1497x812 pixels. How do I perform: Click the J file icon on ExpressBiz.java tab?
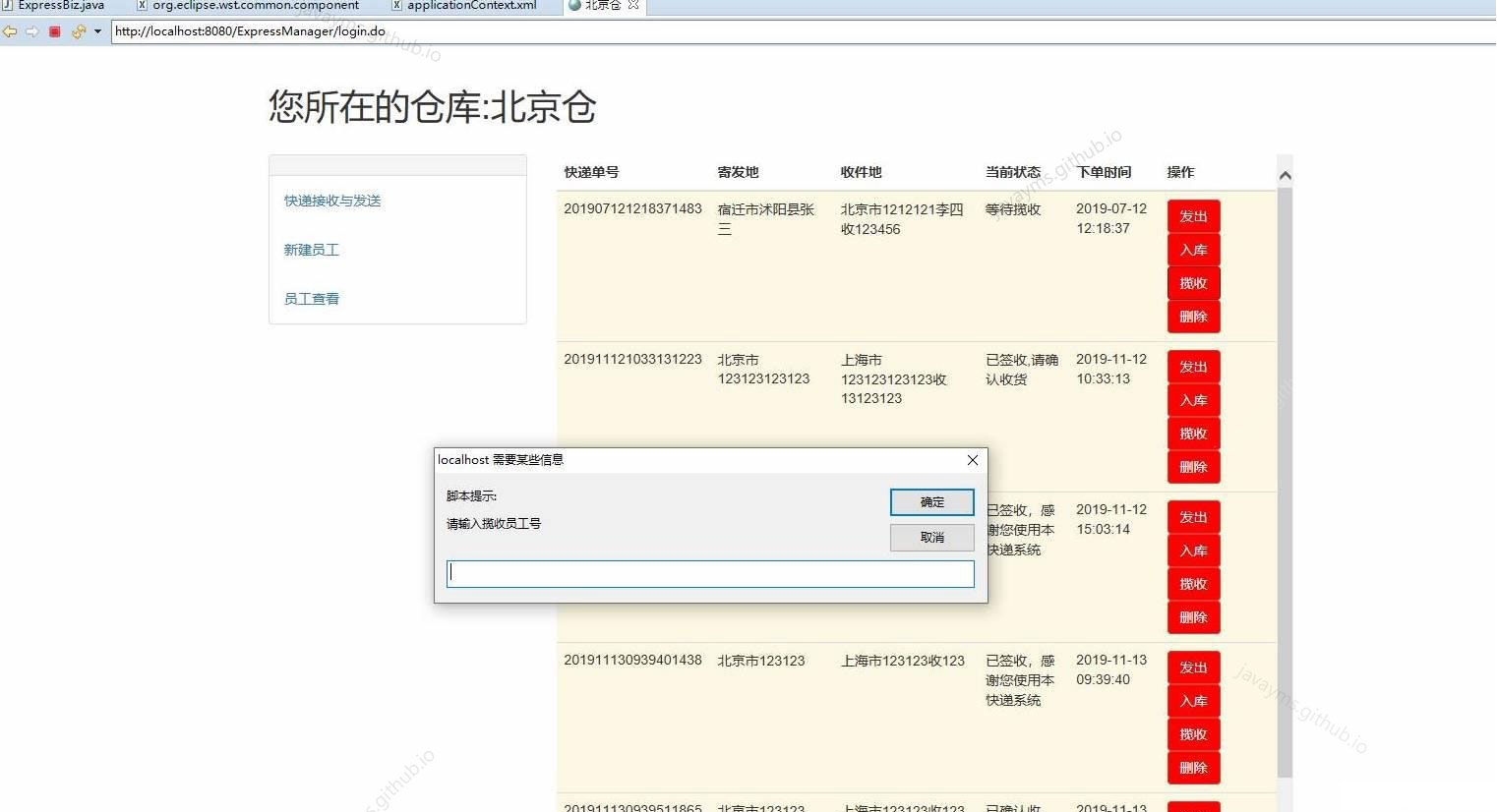9,5
